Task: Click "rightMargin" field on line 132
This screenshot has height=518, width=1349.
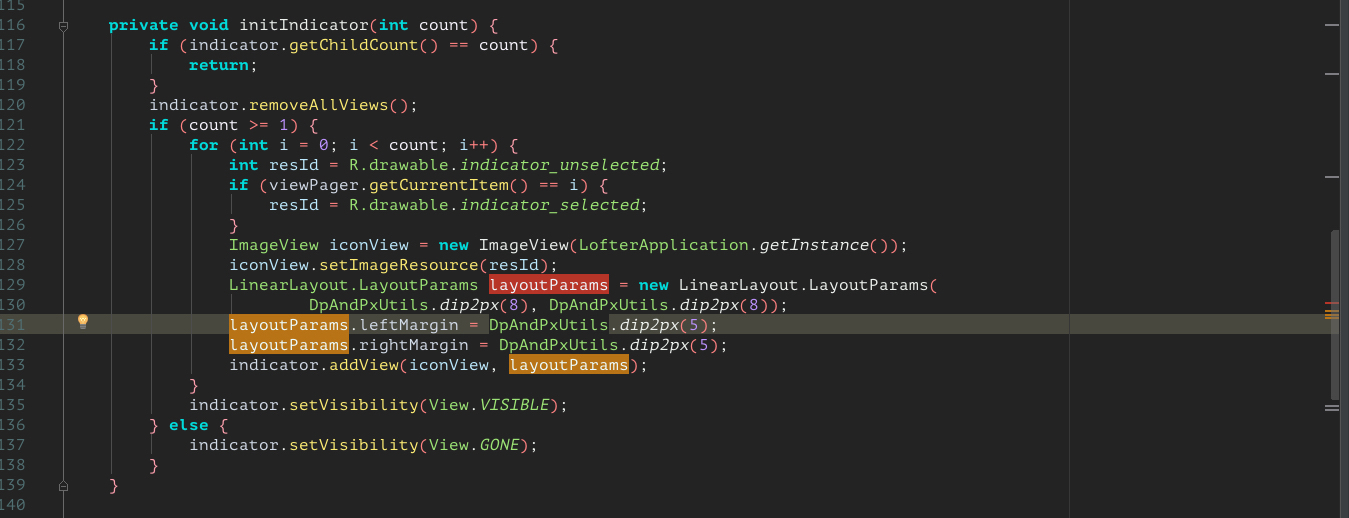Action: click(x=414, y=345)
